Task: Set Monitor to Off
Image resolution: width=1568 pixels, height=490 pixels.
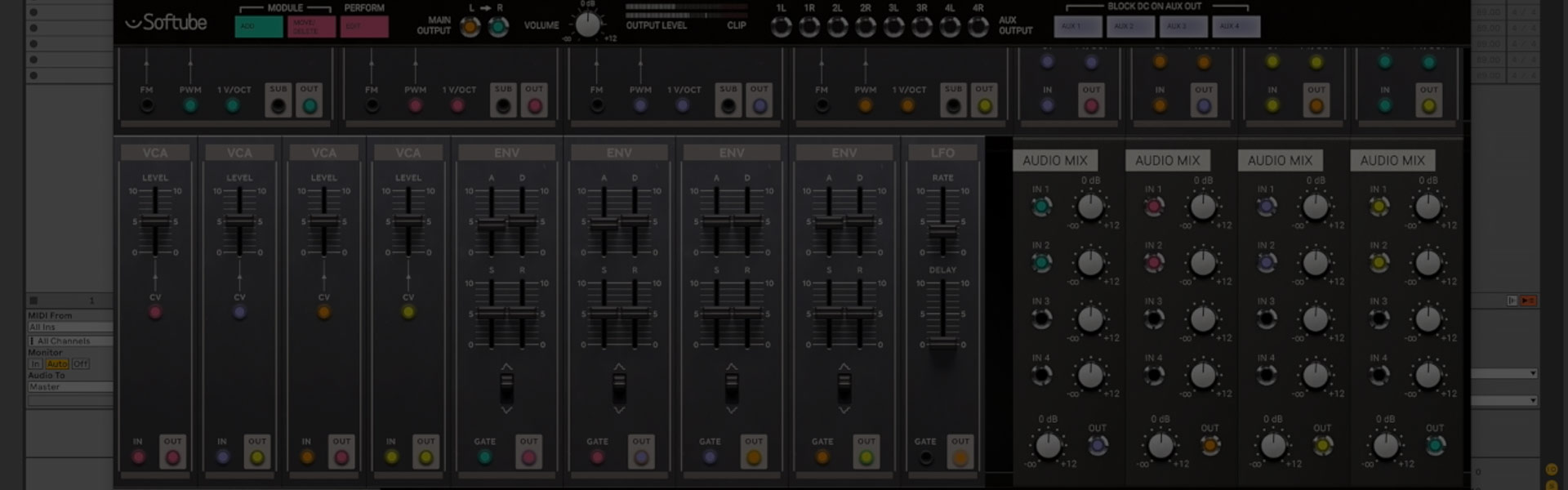Action: 80,363
